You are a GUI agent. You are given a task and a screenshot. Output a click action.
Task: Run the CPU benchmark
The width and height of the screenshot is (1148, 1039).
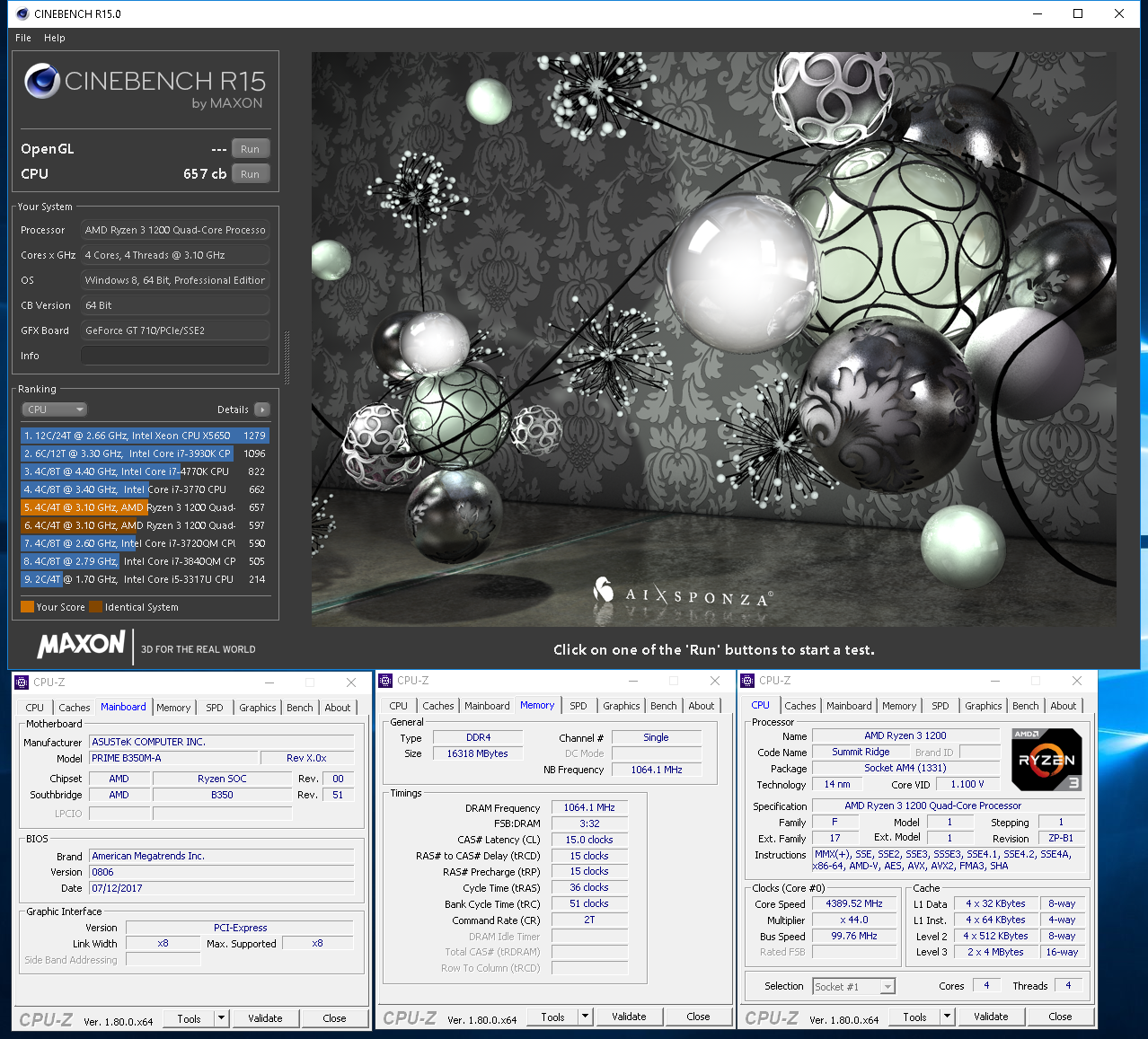(250, 174)
